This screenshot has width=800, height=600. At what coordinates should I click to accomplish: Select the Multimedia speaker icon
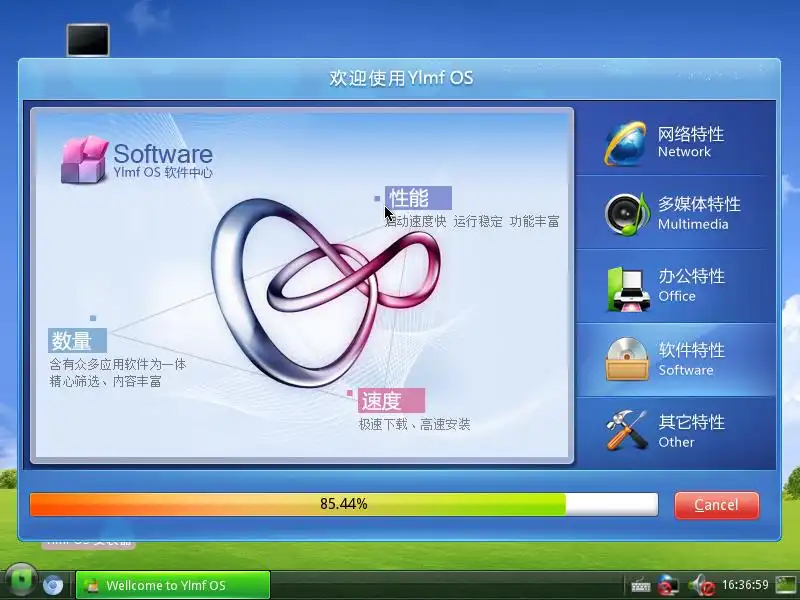[627, 214]
